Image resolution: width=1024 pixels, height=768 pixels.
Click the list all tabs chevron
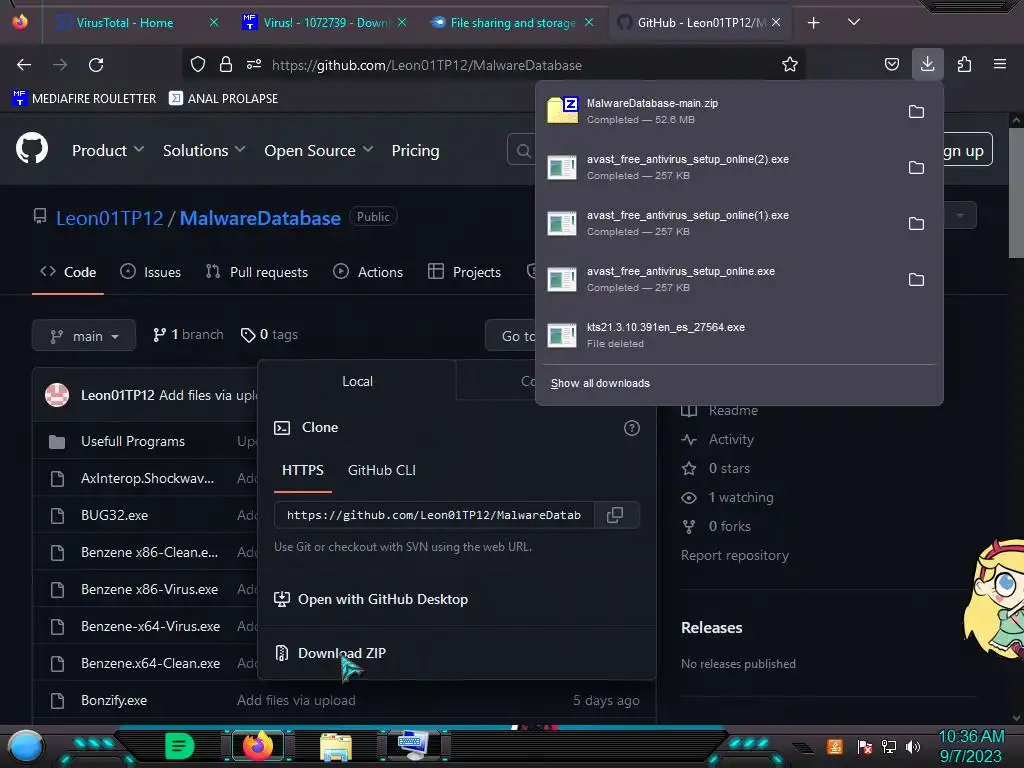(x=854, y=22)
